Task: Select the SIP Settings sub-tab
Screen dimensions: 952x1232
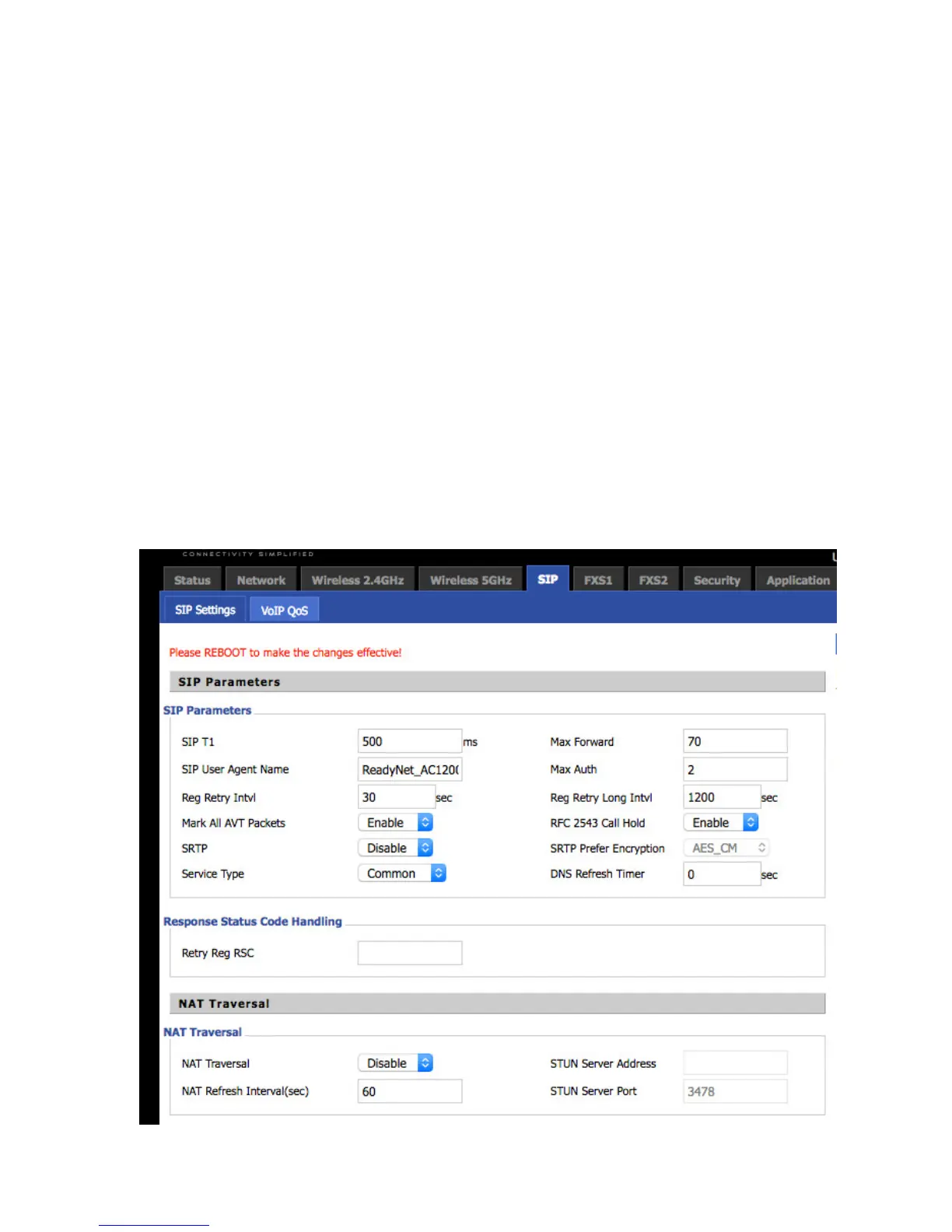Action: pyautogui.click(x=205, y=610)
